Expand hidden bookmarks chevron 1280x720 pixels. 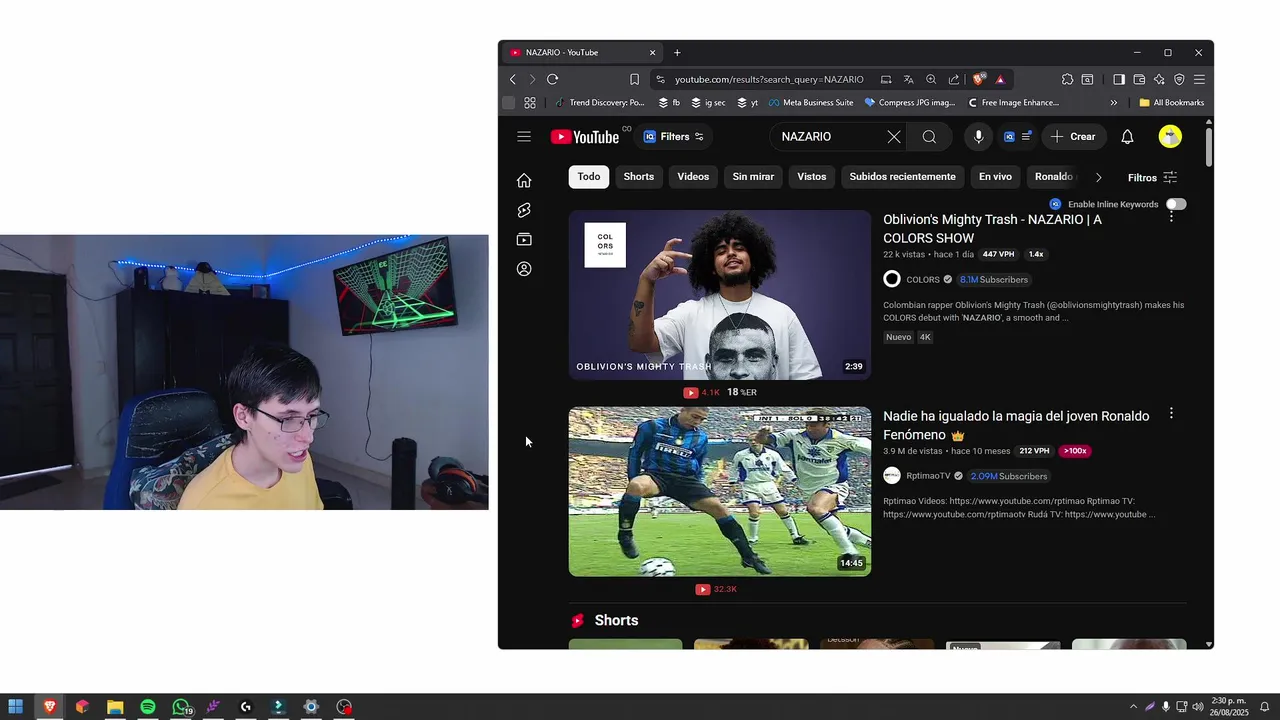click(x=1113, y=102)
